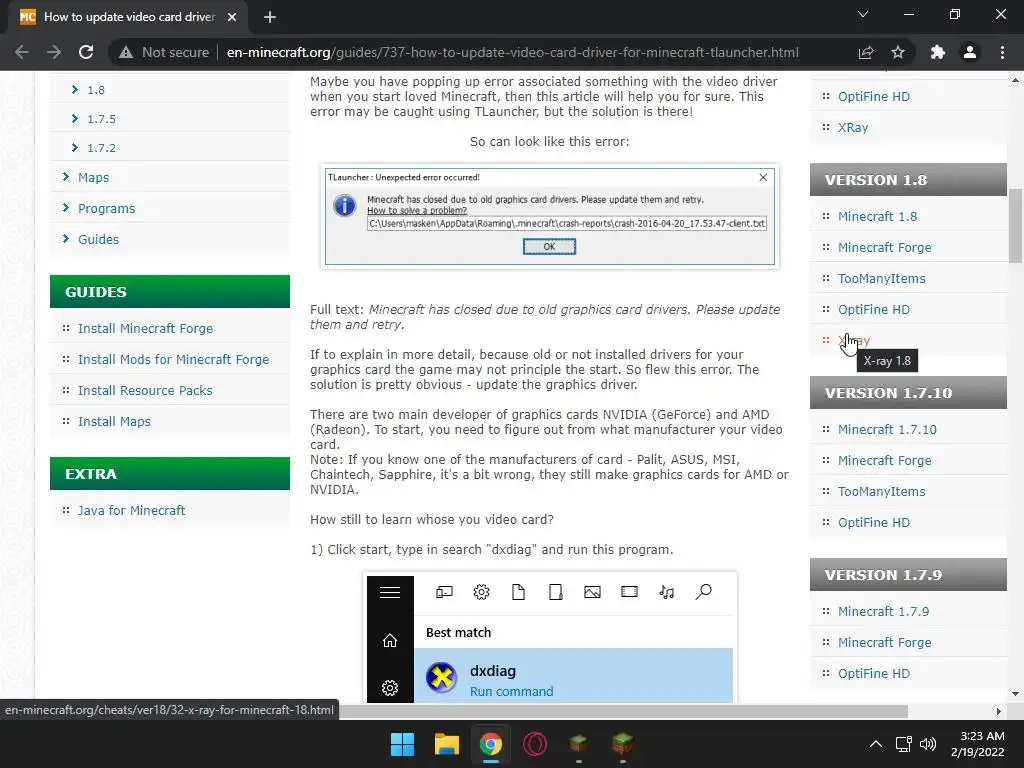Click the Minecraft 1.7.10 link
Viewport: 1024px width, 768px height.
coord(887,429)
